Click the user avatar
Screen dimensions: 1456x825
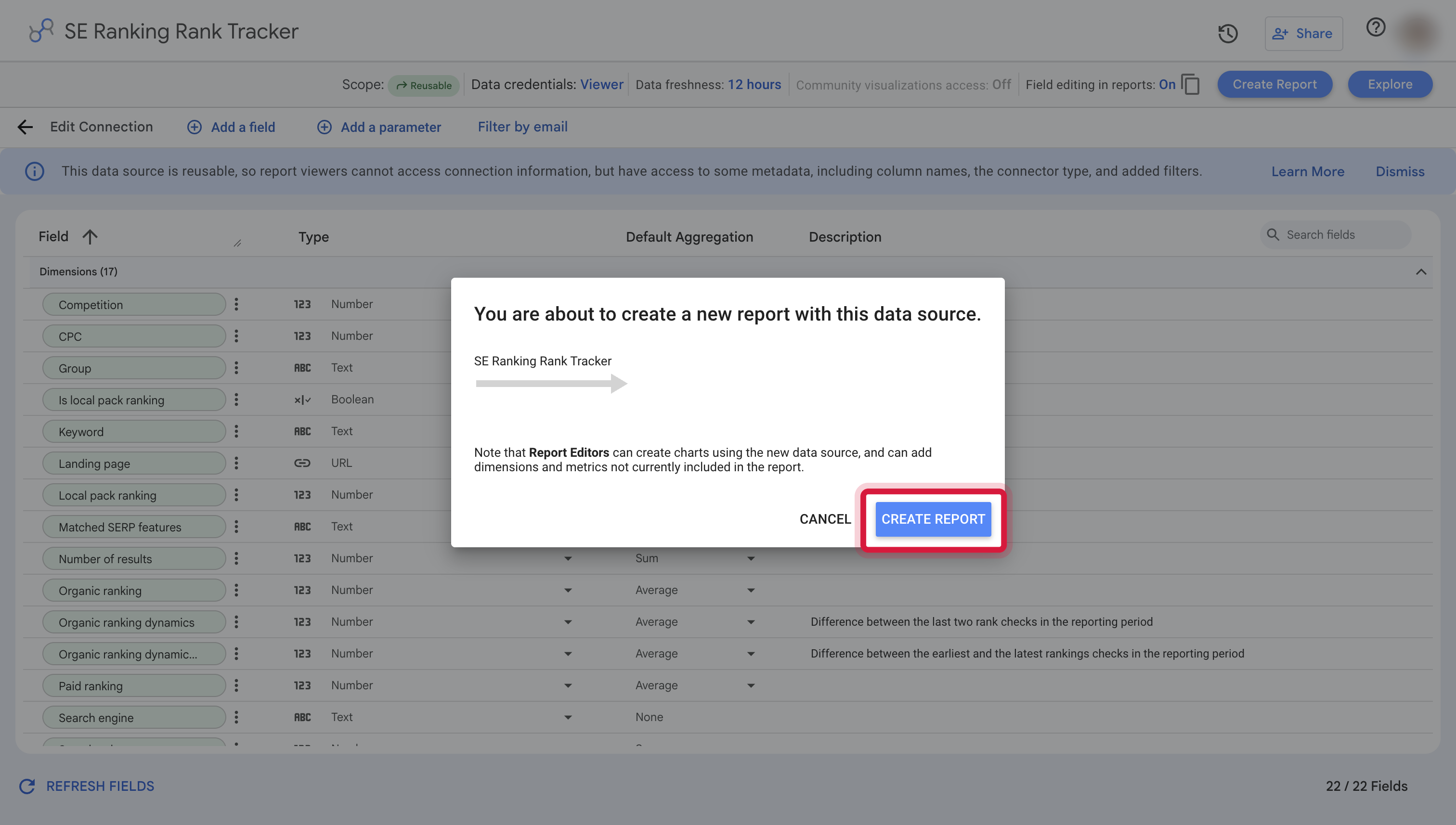(x=1418, y=33)
